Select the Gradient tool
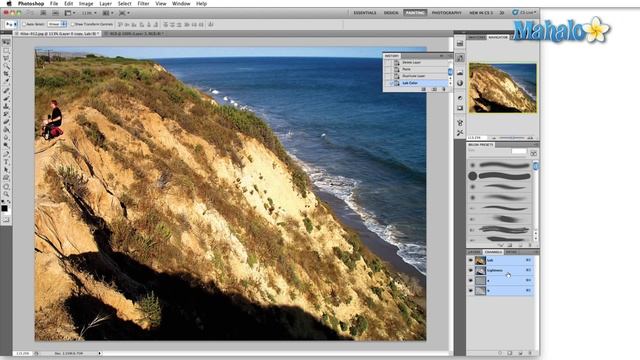 6,130
